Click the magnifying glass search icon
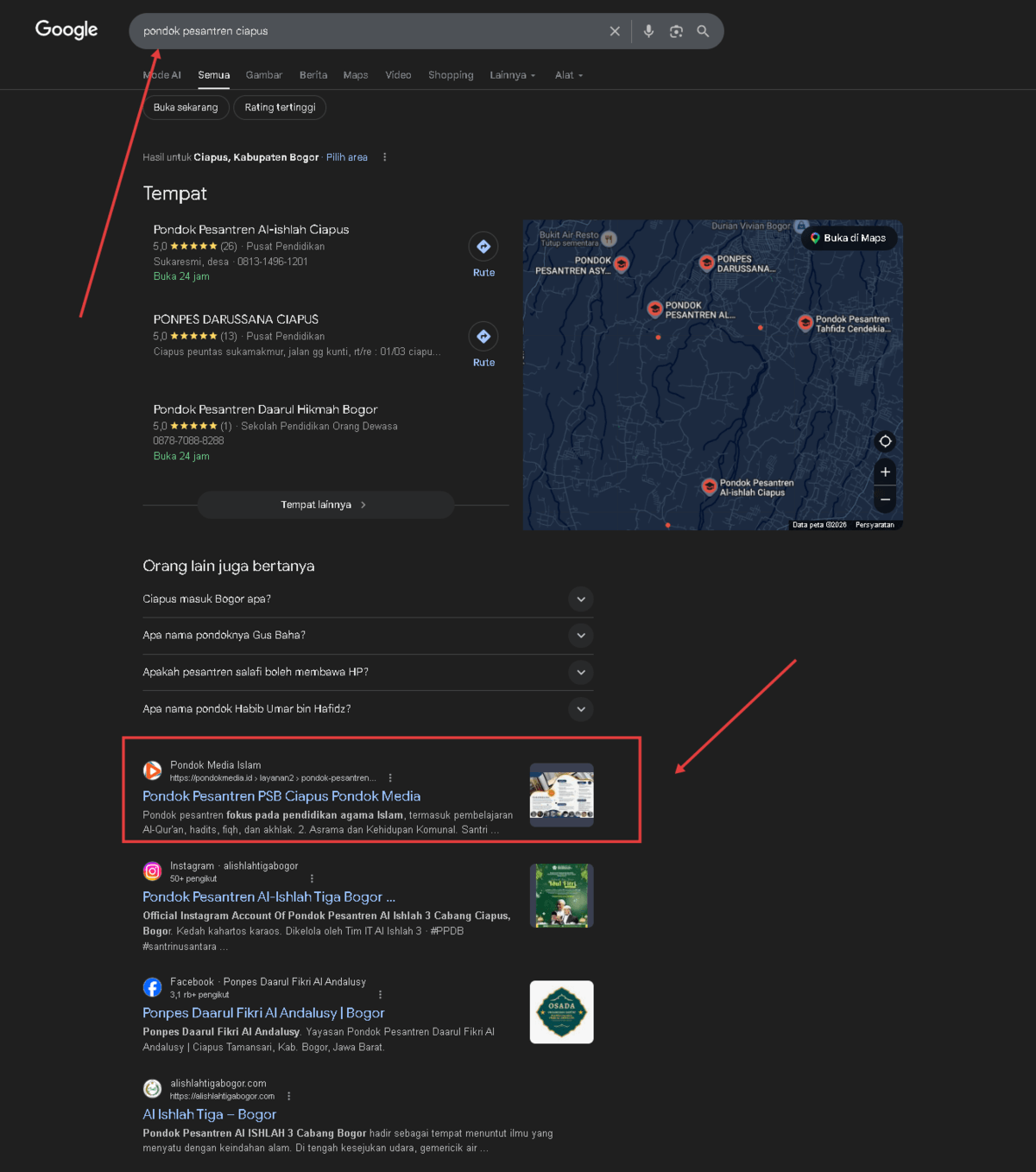 pyautogui.click(x=703, y=31)
